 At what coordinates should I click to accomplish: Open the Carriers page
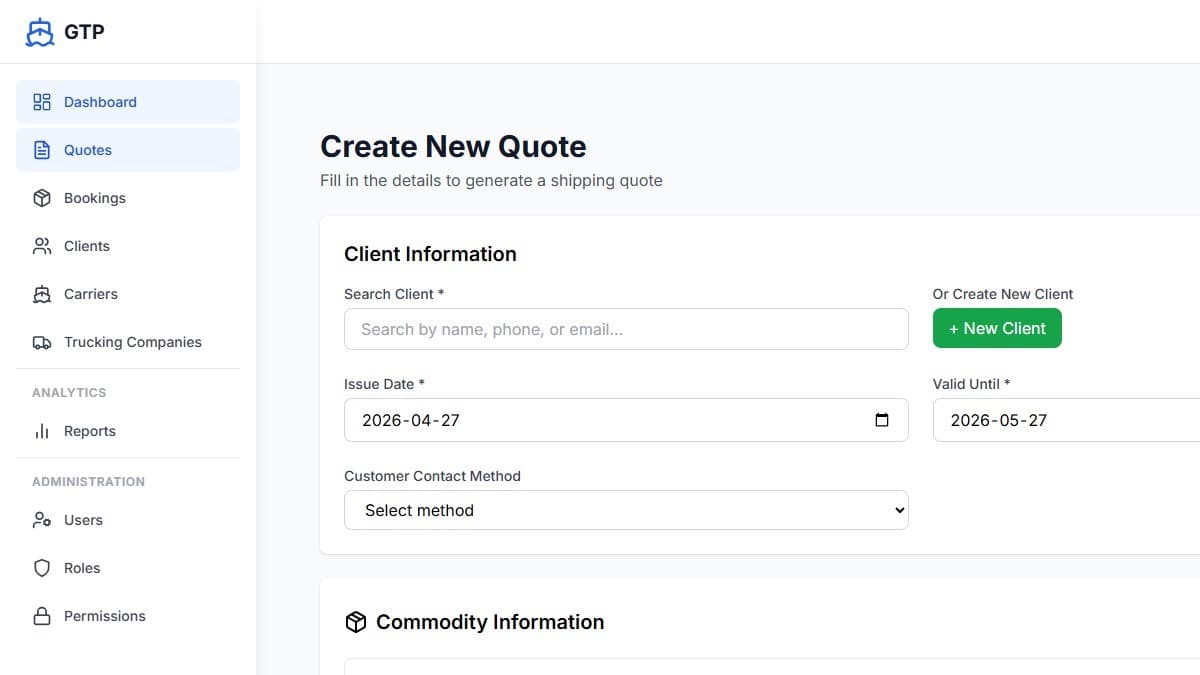click(x=128, y=294)
